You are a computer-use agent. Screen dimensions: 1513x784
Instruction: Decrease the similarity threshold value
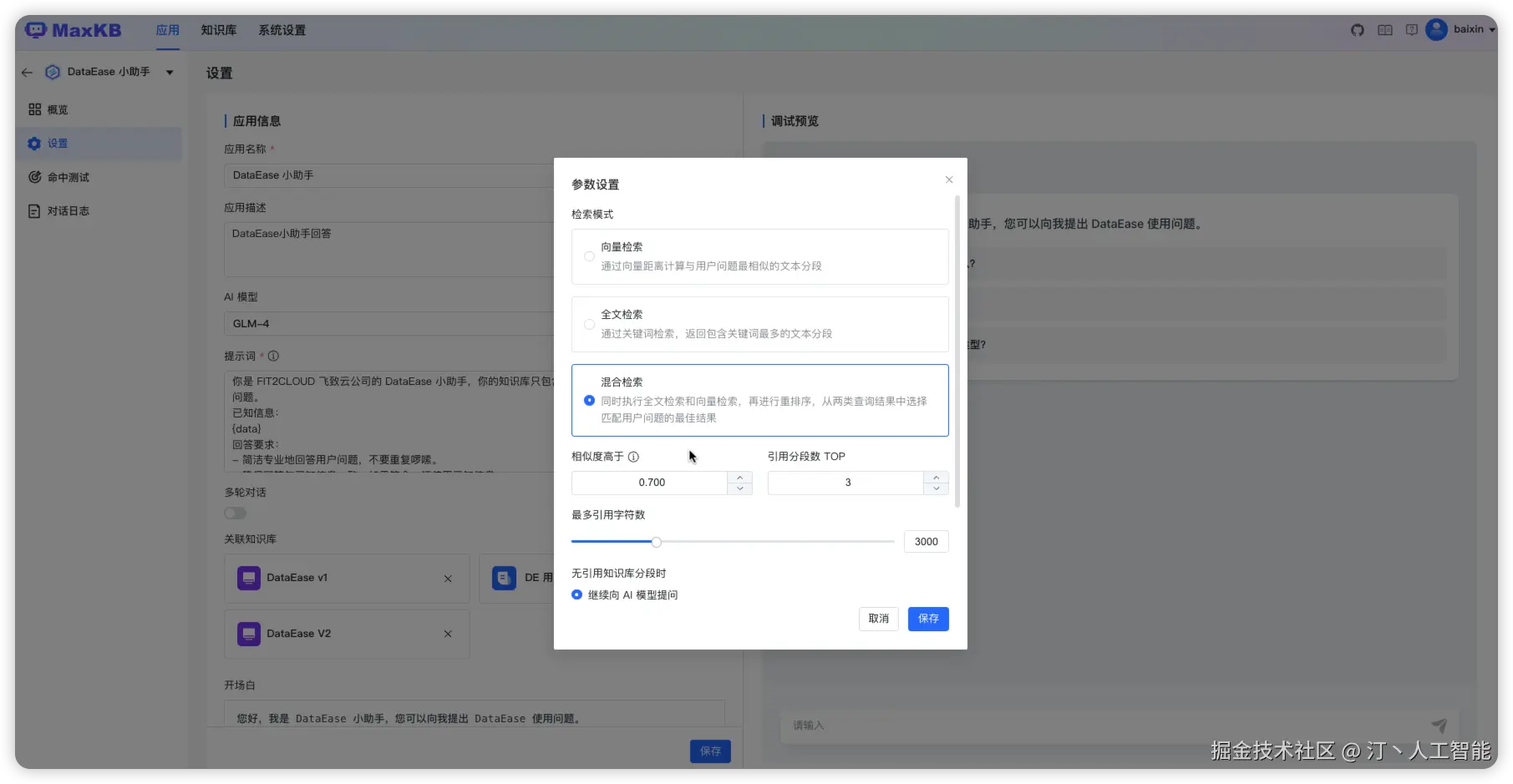(740, 488)
